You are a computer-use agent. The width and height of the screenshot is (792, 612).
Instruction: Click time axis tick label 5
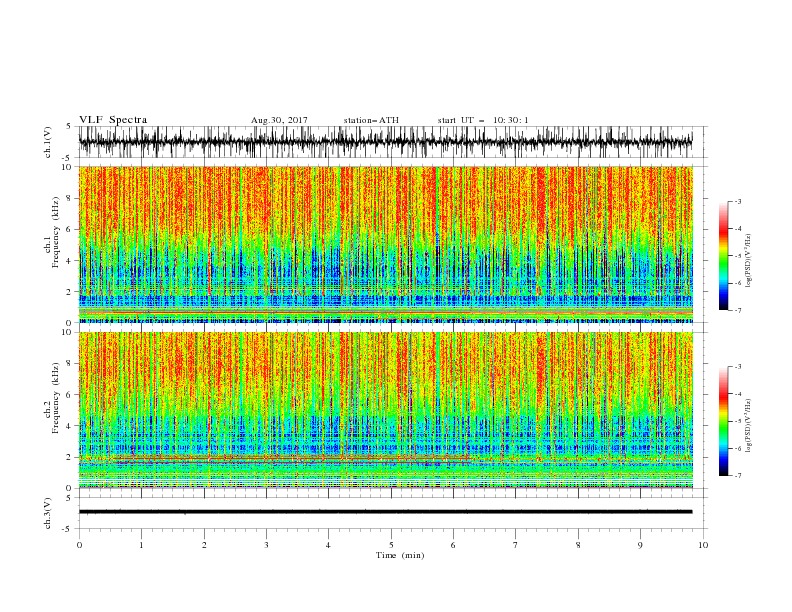(x=391, y=545)
